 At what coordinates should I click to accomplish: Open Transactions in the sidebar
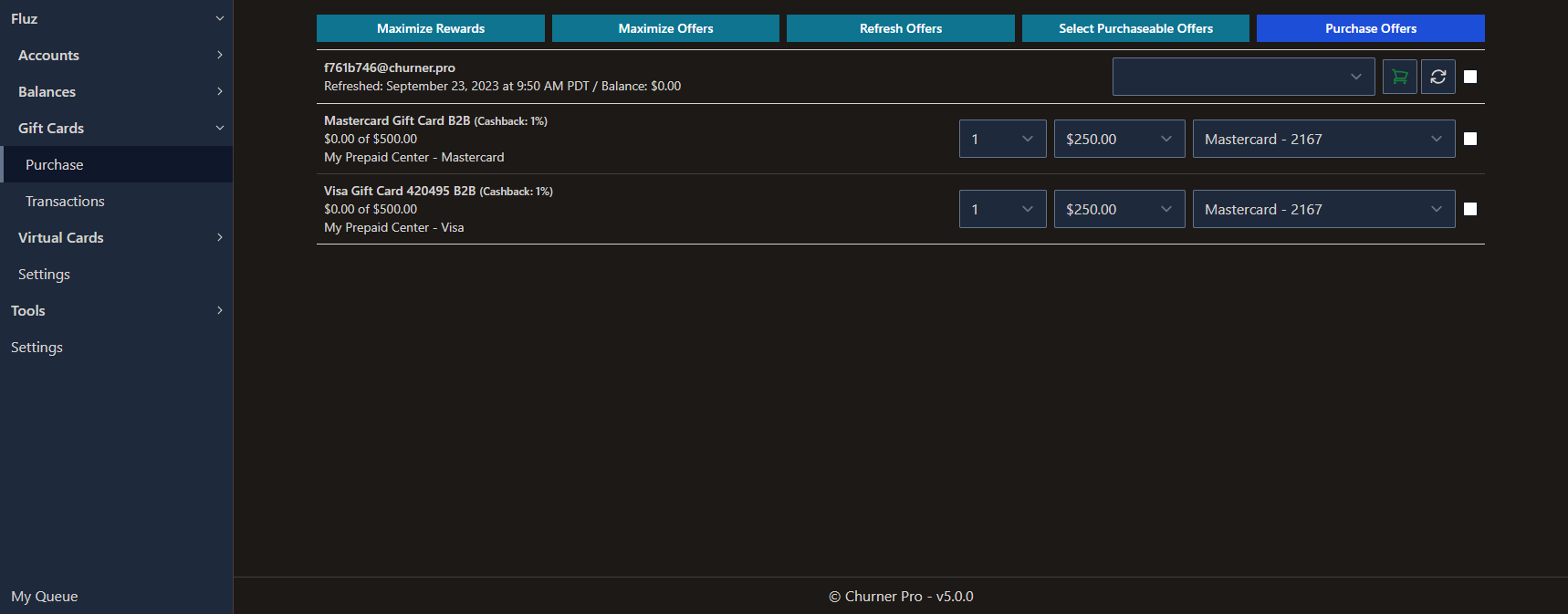pos(65,201)
